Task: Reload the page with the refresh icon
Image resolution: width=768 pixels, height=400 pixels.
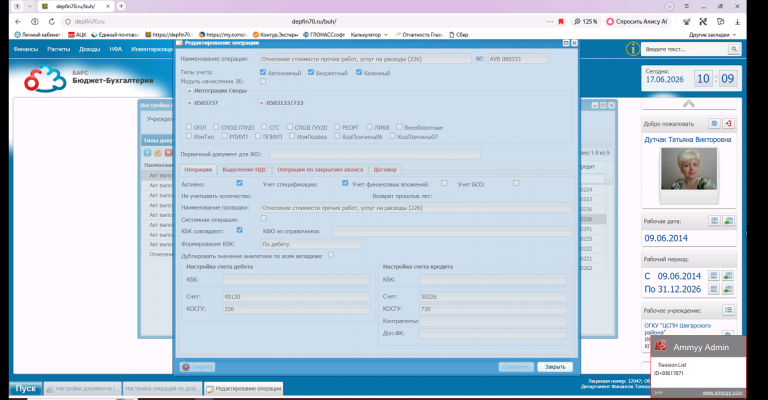Action: [51, 22]
